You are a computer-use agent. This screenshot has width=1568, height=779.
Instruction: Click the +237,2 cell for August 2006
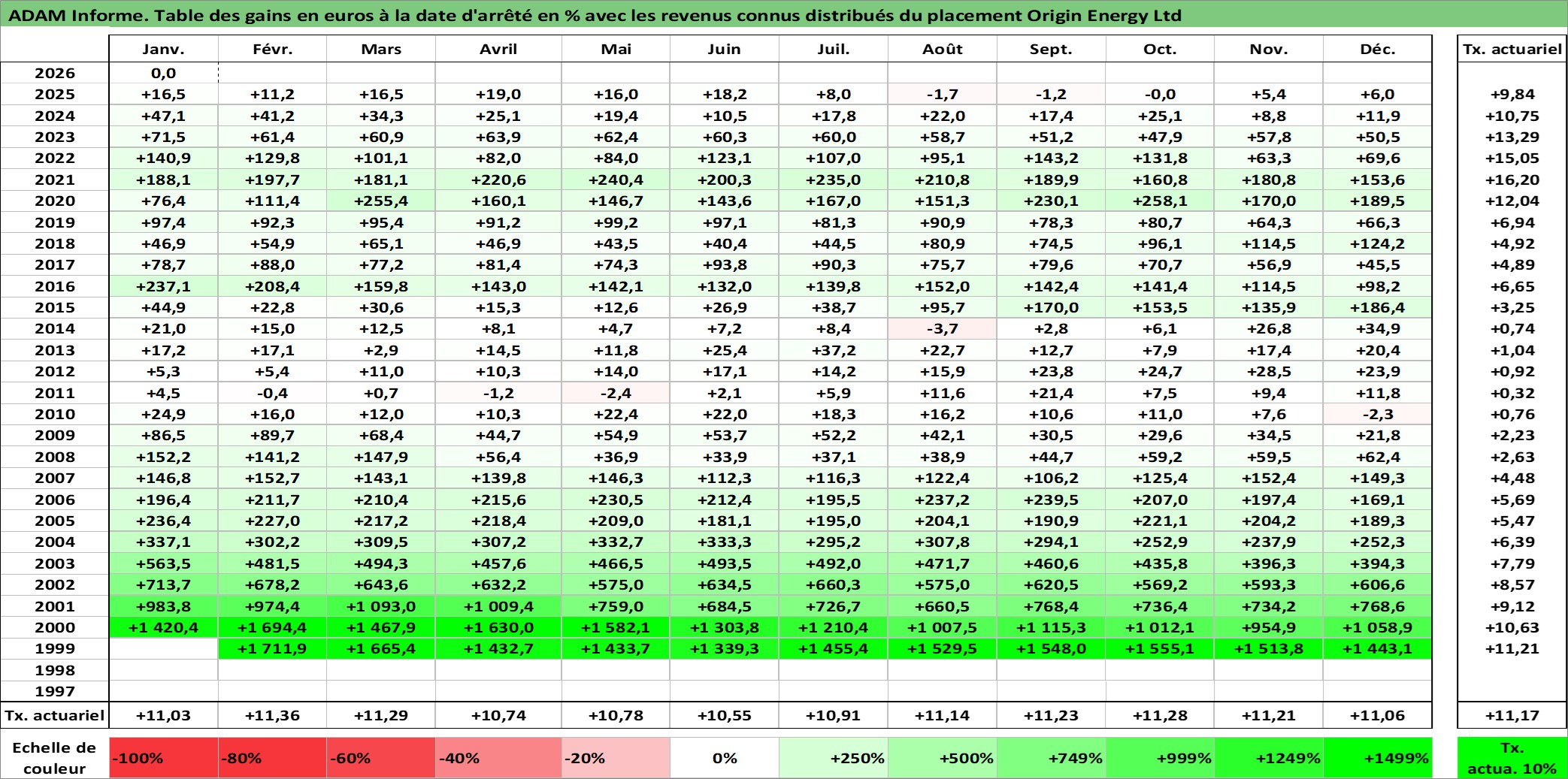coord(943,500)
